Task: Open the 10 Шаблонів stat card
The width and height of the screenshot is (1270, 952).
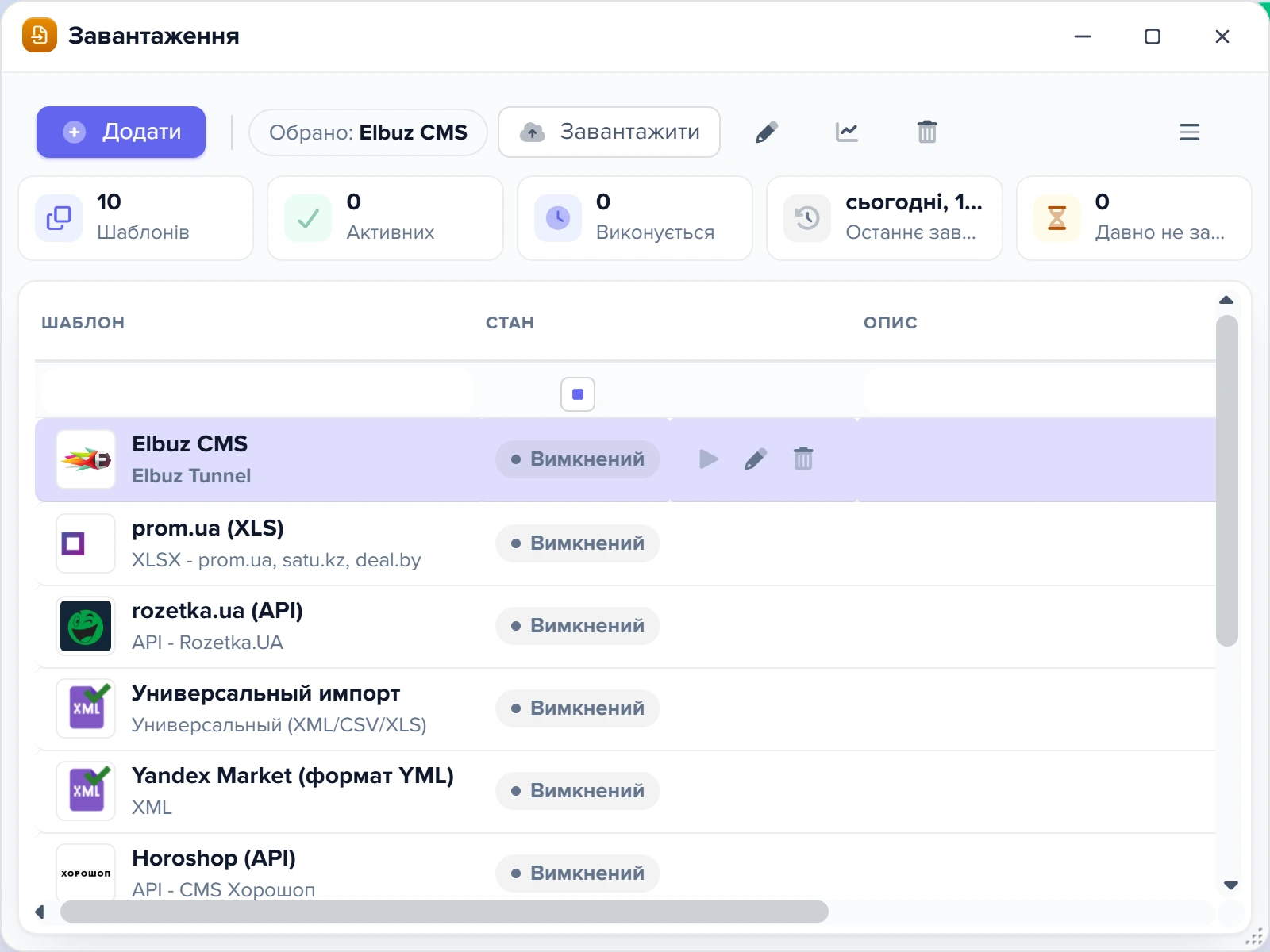Action: [x=136, y=218]
